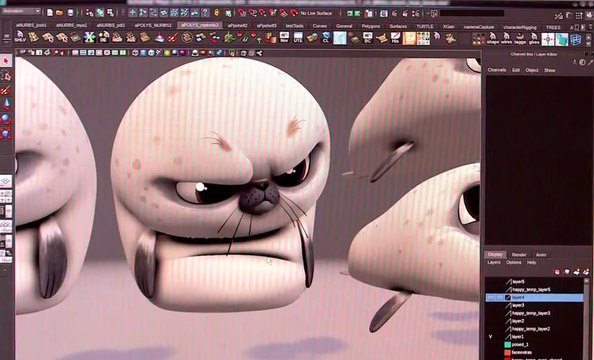Switch to the Polygons shelf tab

[370, 26]
